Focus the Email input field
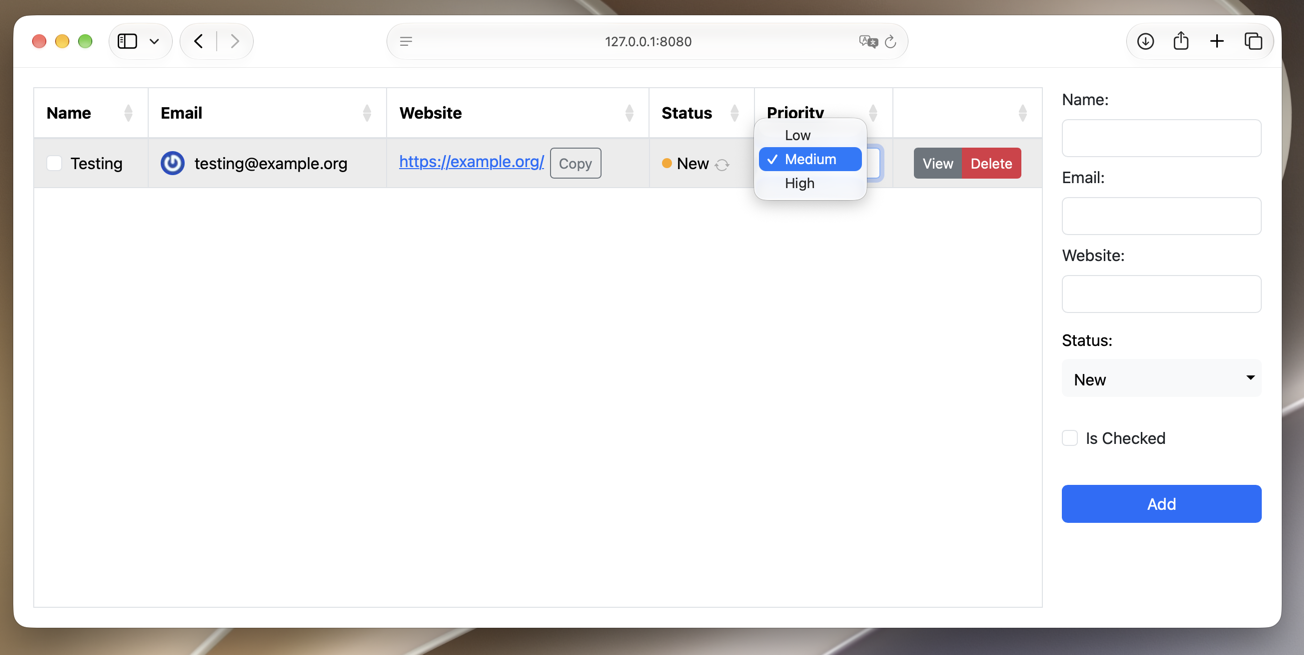 click(x=1161, y=216)
